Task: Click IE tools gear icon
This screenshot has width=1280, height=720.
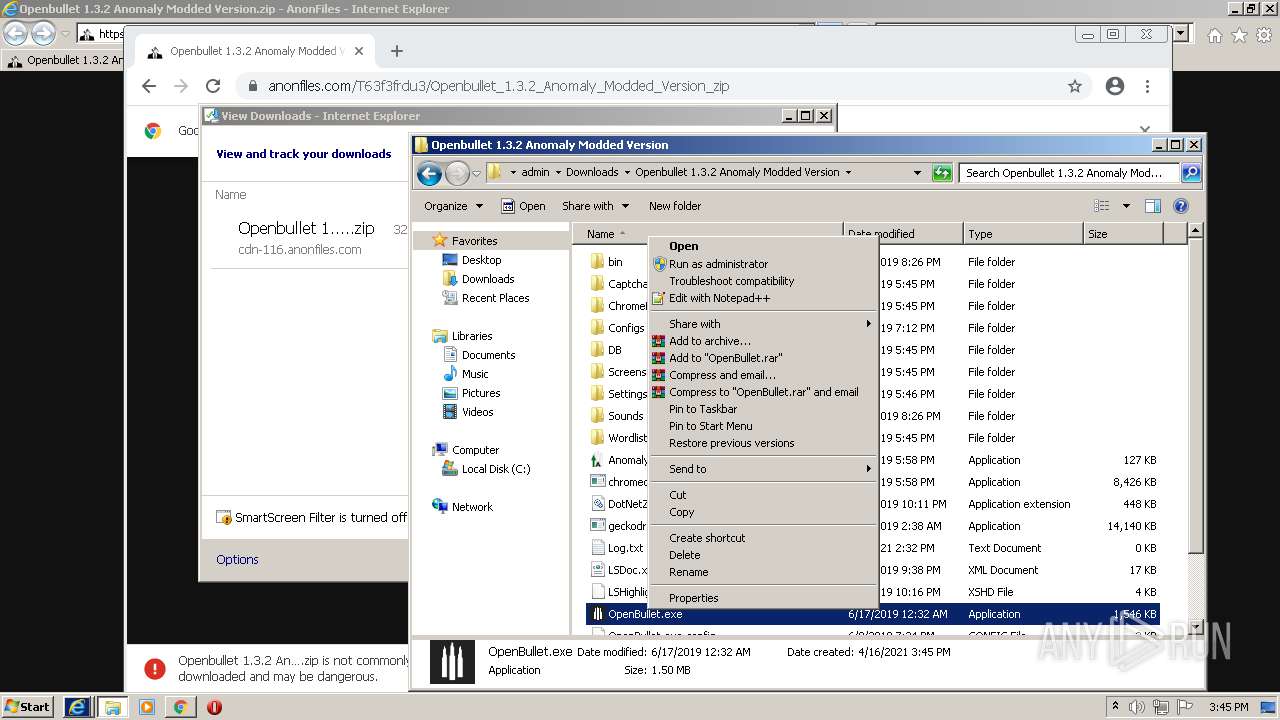Action: tap(1264, 35)
